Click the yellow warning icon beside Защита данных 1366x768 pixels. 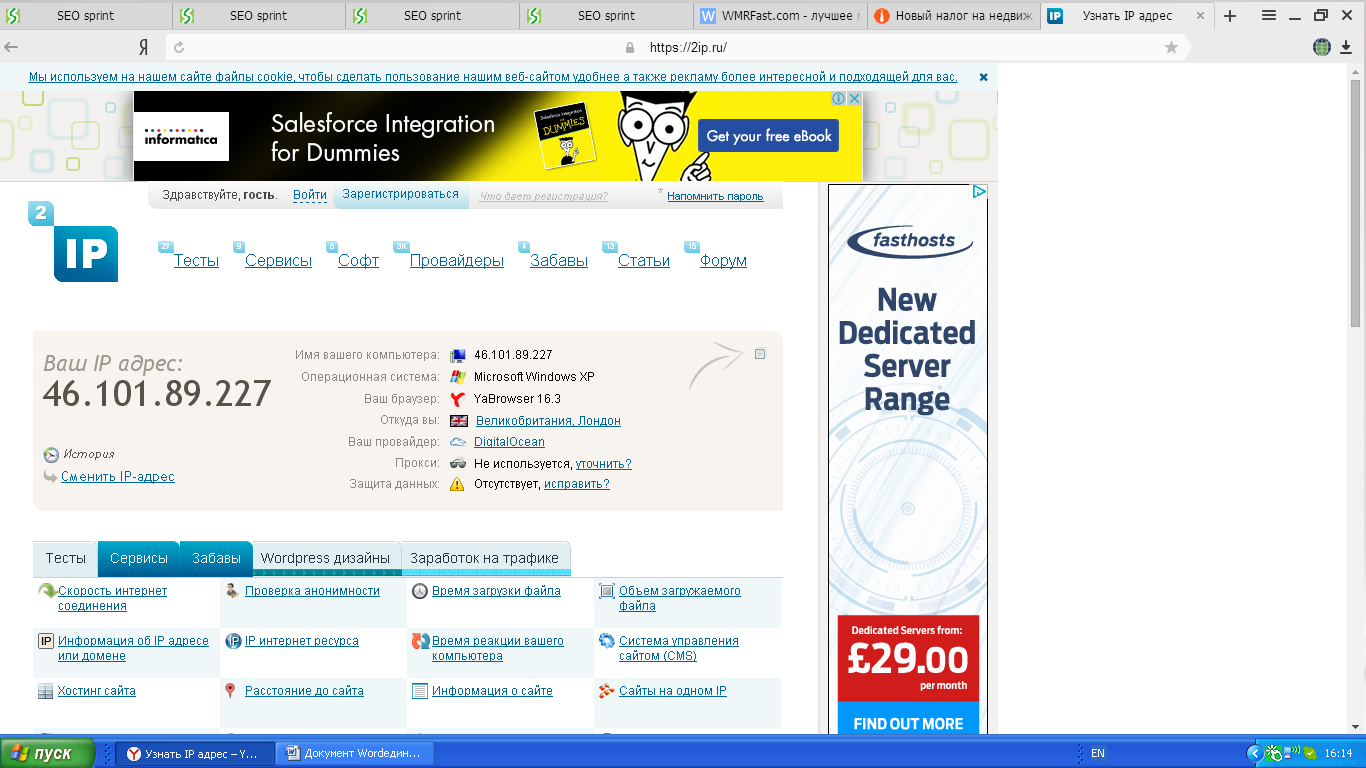(x=457, y=484)
